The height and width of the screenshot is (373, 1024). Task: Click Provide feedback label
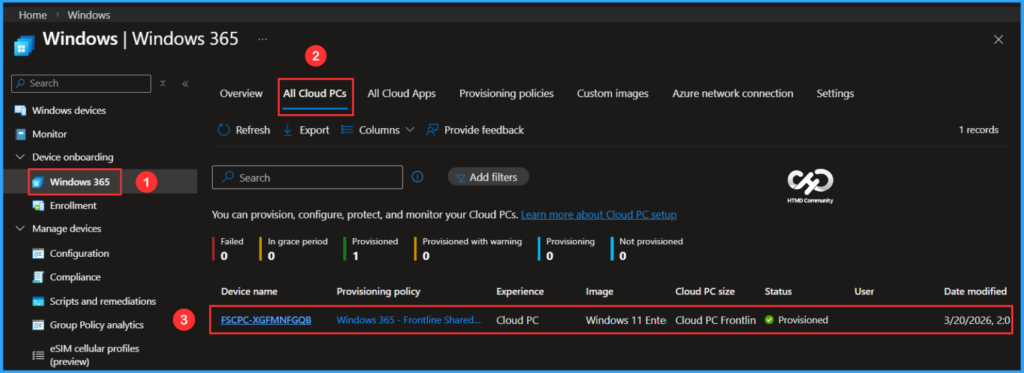tap(484, 130)
